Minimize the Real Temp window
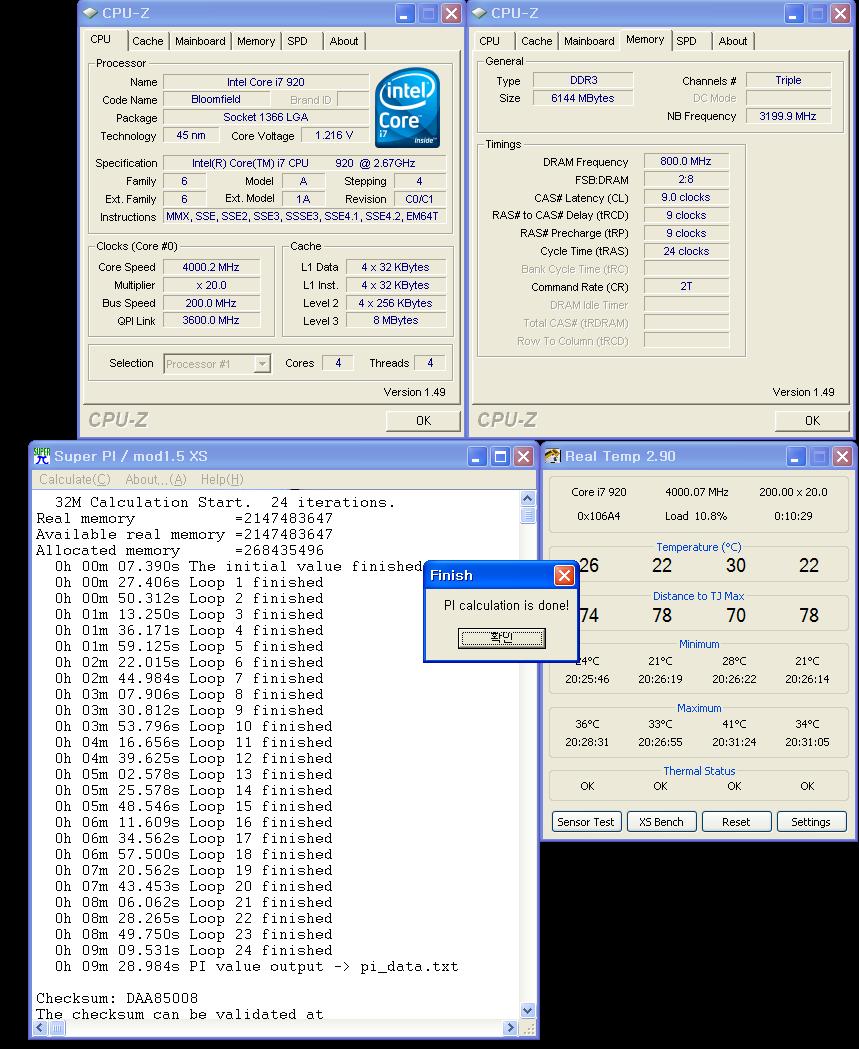Screen dimensions: 859x1049 coord(795,457)
